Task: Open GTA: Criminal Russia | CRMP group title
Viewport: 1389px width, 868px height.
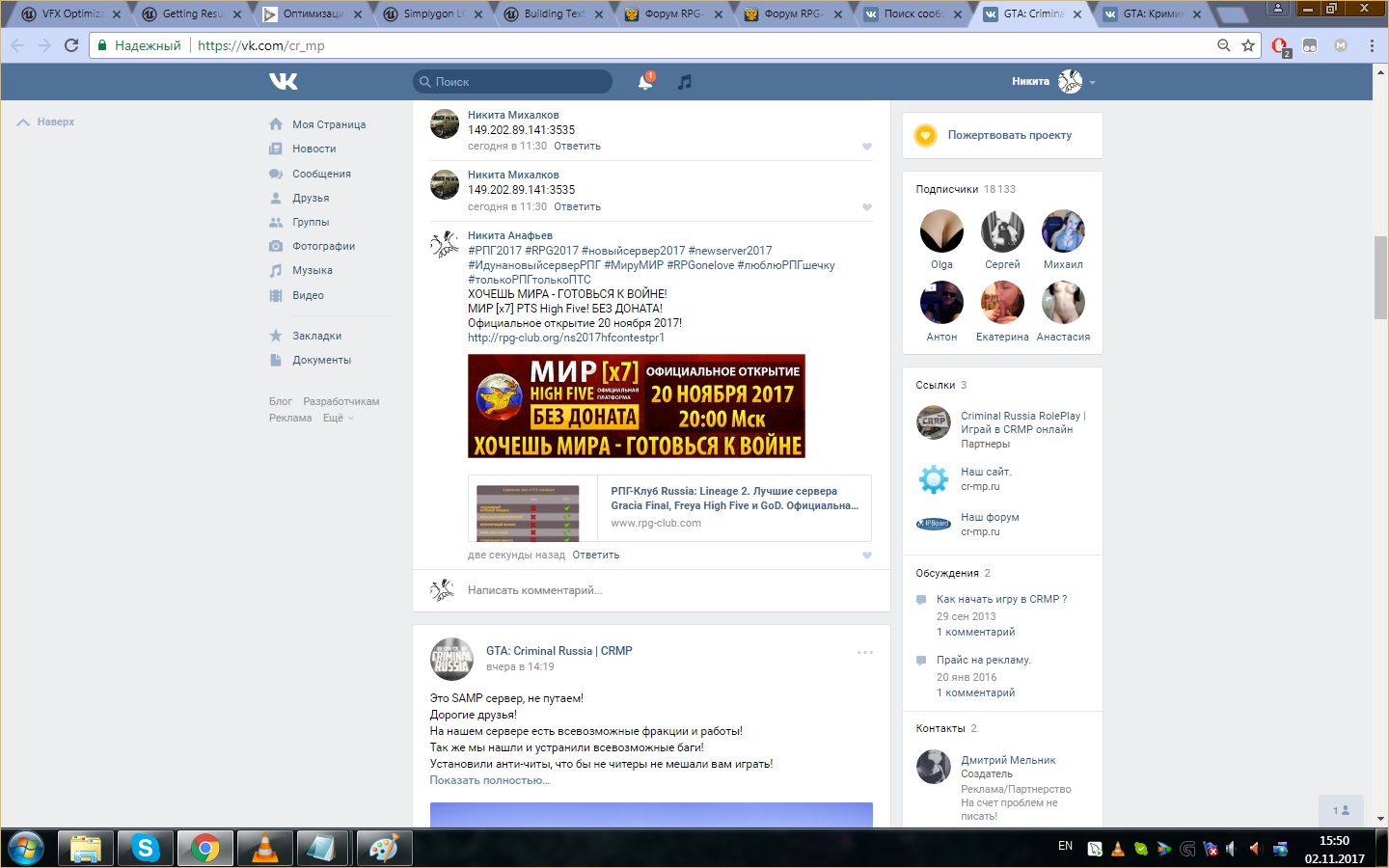Action: (x=559, y=651)
